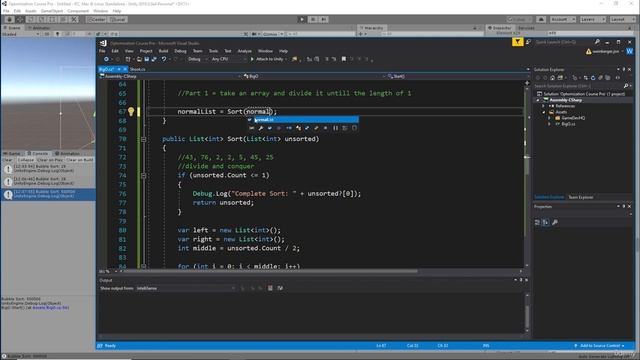This screenshot has height=360, width=640.
Task: Open the Unity Account dropdown
Action: (x=563, y=19)
